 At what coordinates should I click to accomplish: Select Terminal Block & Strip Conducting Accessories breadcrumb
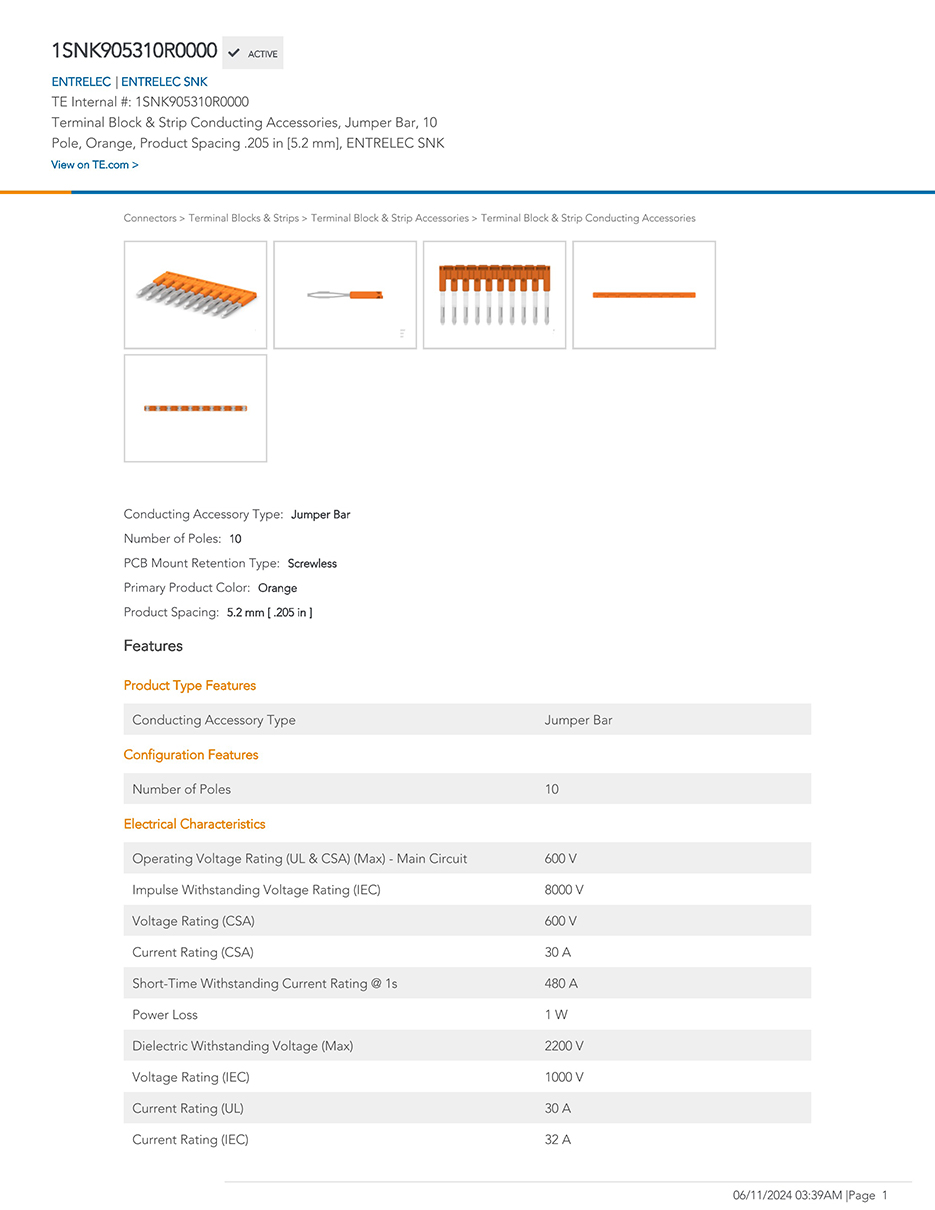[588, 218]
